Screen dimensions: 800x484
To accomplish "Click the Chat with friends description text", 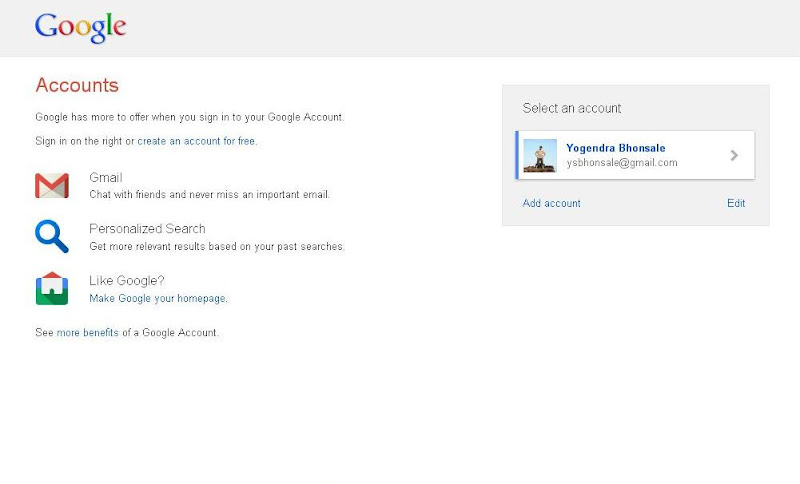I will point(209,194).
